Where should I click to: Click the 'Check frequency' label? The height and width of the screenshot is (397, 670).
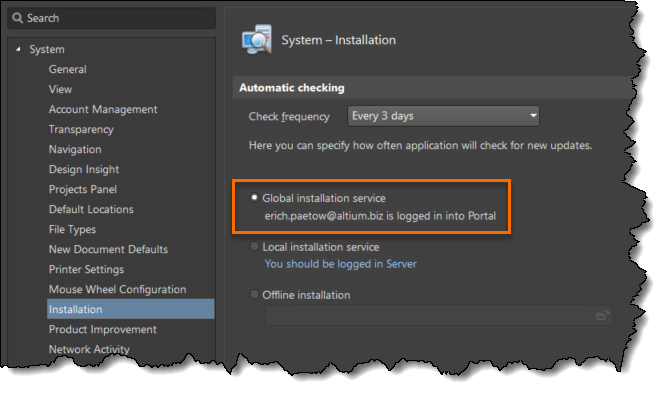[x=289, y=117]
